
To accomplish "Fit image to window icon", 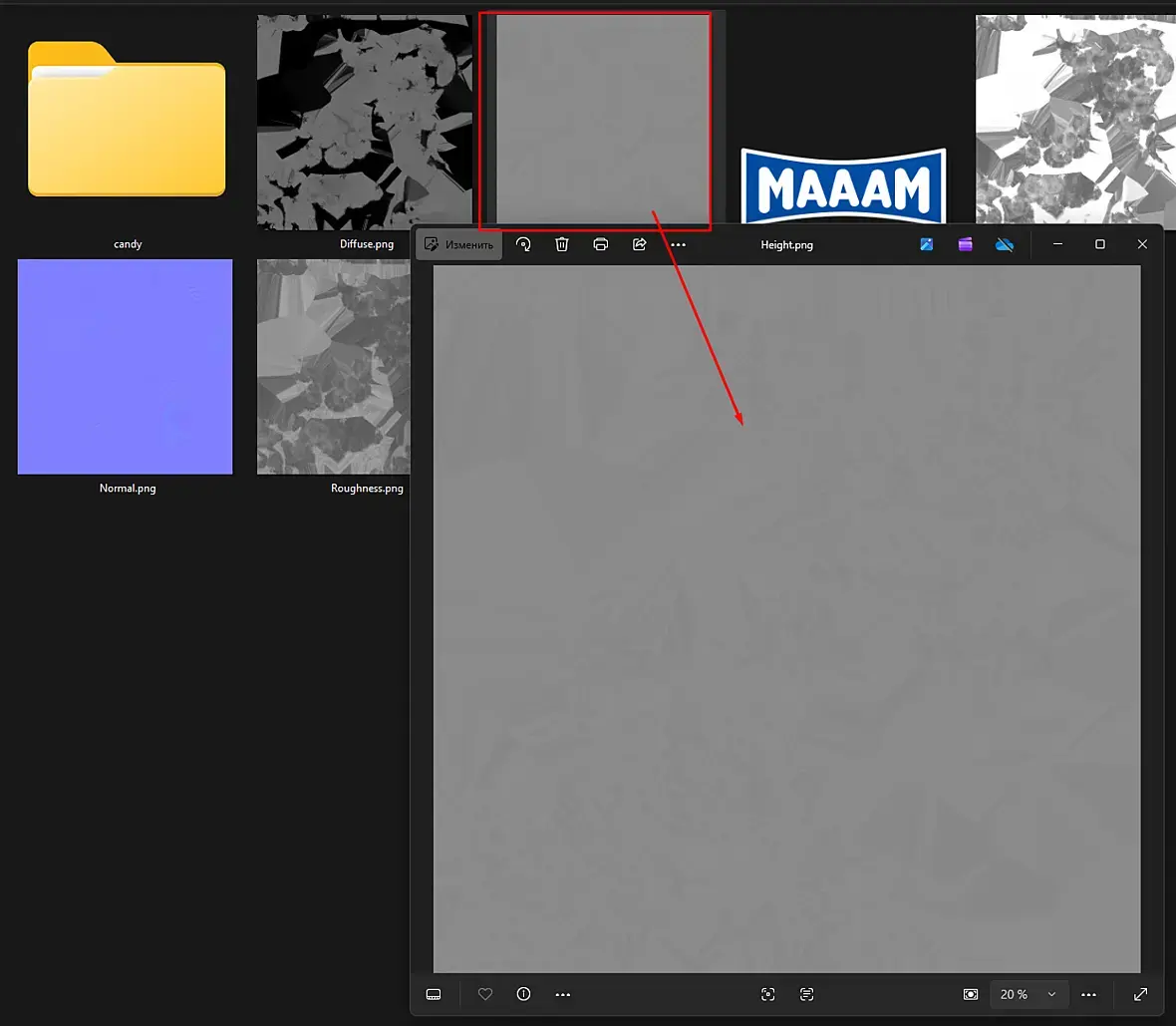I will 971,994.
